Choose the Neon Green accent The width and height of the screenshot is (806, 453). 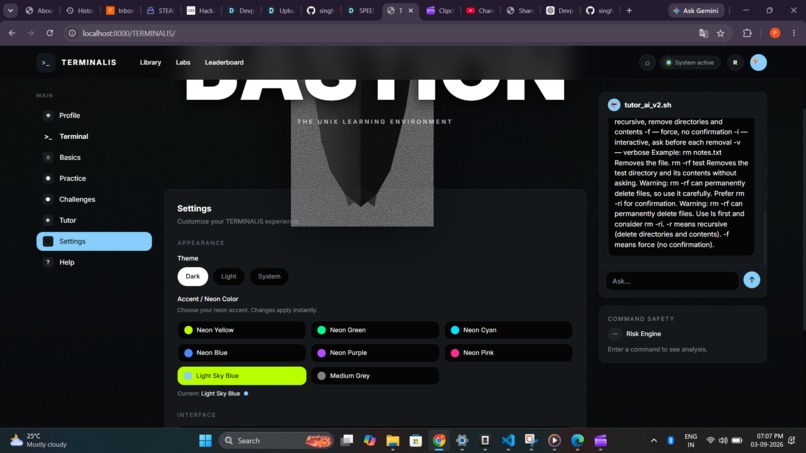pos(375,330)
